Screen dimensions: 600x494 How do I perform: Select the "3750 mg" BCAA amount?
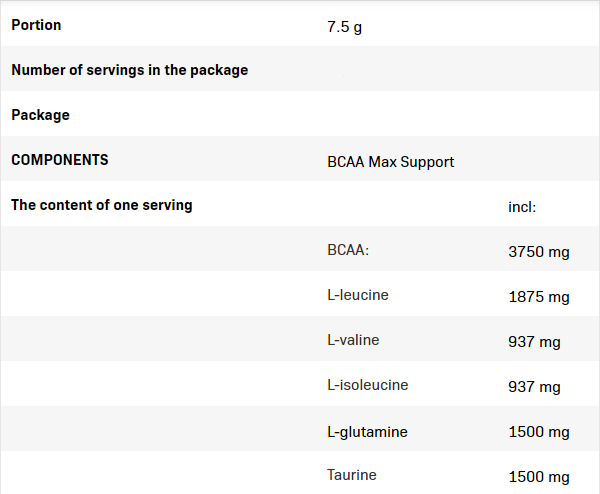[x=538, y=252]
